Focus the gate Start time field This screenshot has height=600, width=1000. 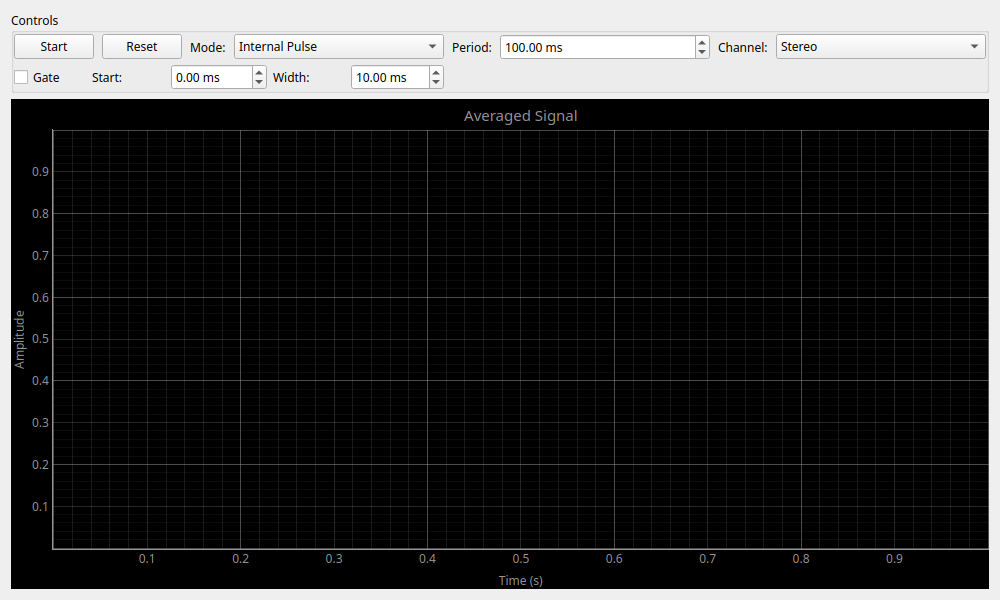[210, 78]
